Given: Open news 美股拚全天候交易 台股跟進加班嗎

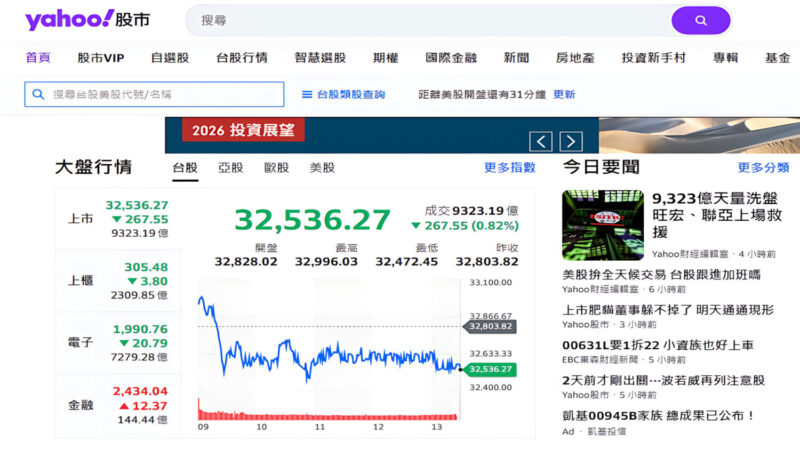Looking at the screenshot, I should [661, 274].
